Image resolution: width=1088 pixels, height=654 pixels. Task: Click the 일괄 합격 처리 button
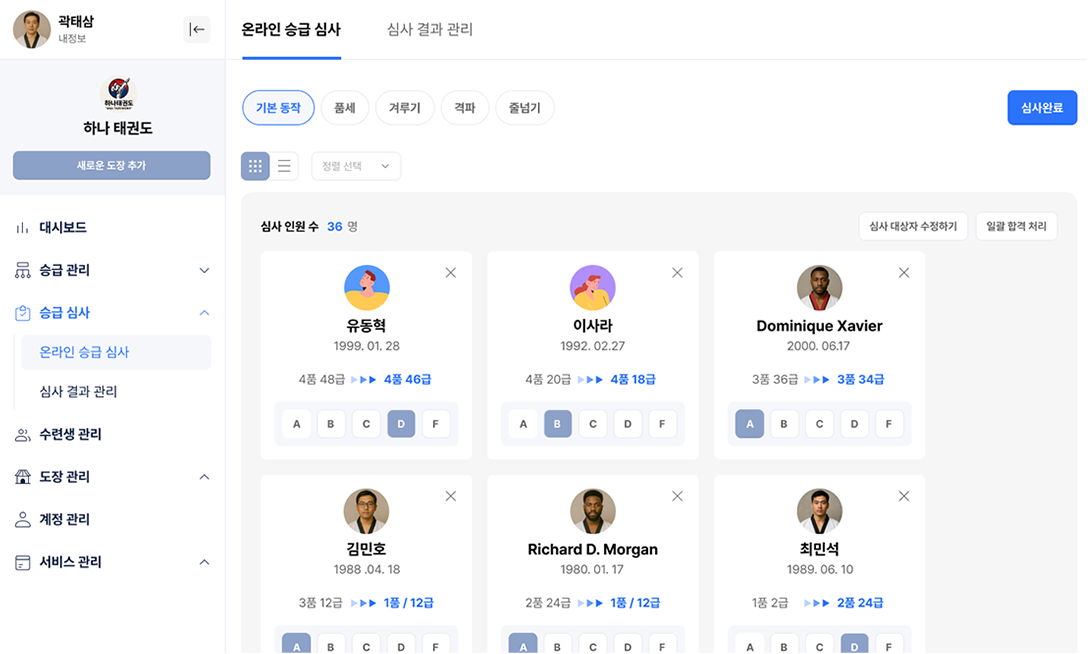[x=1016, y=227]
